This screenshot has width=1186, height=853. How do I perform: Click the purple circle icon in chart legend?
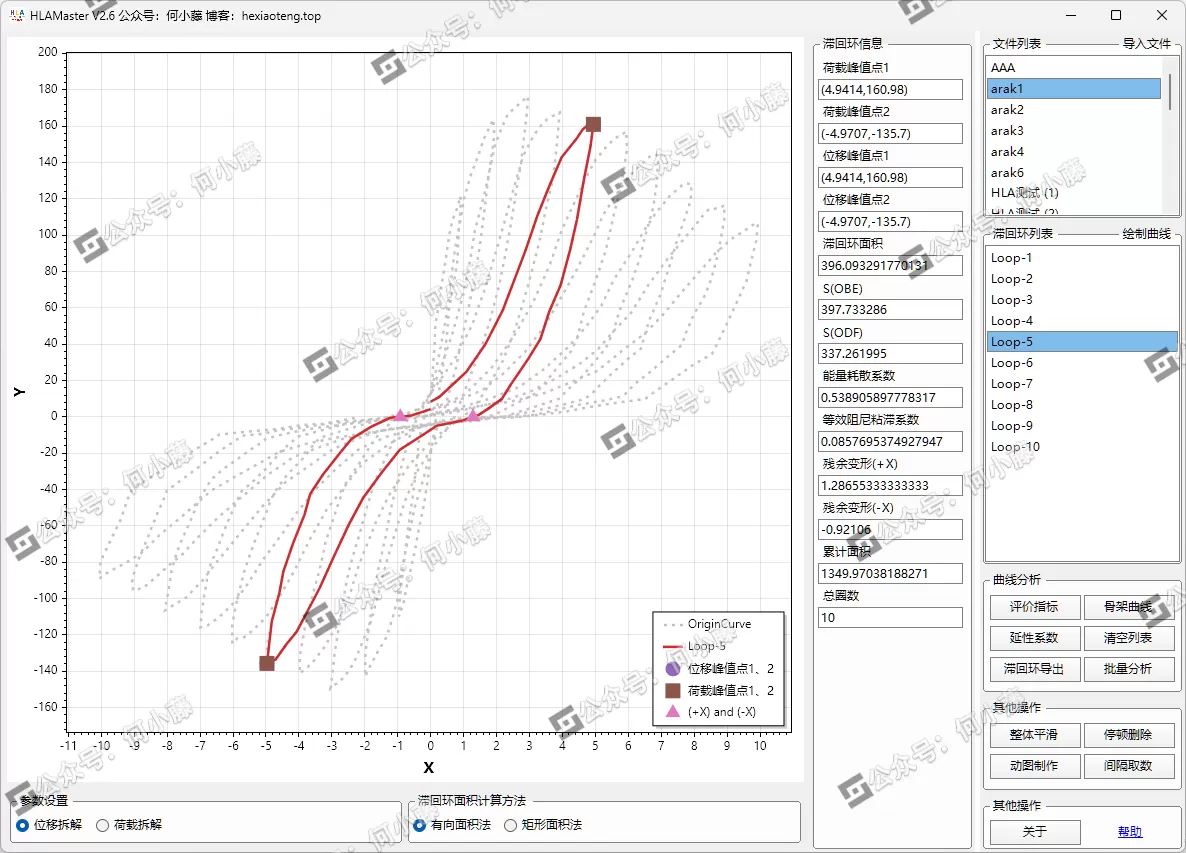[672, 668]
